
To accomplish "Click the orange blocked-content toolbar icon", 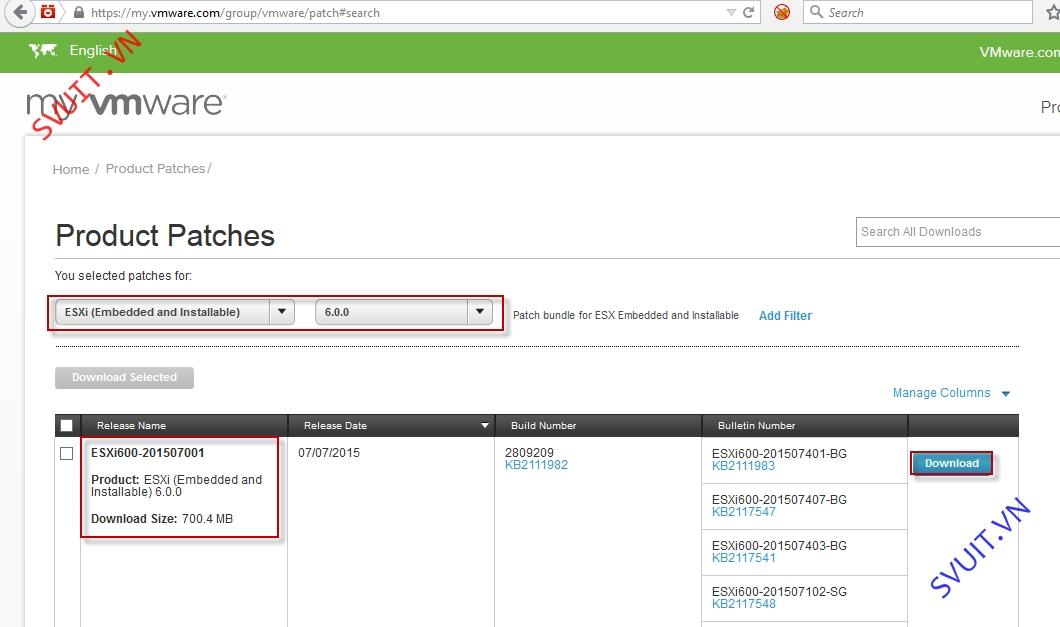I will 781,12.
